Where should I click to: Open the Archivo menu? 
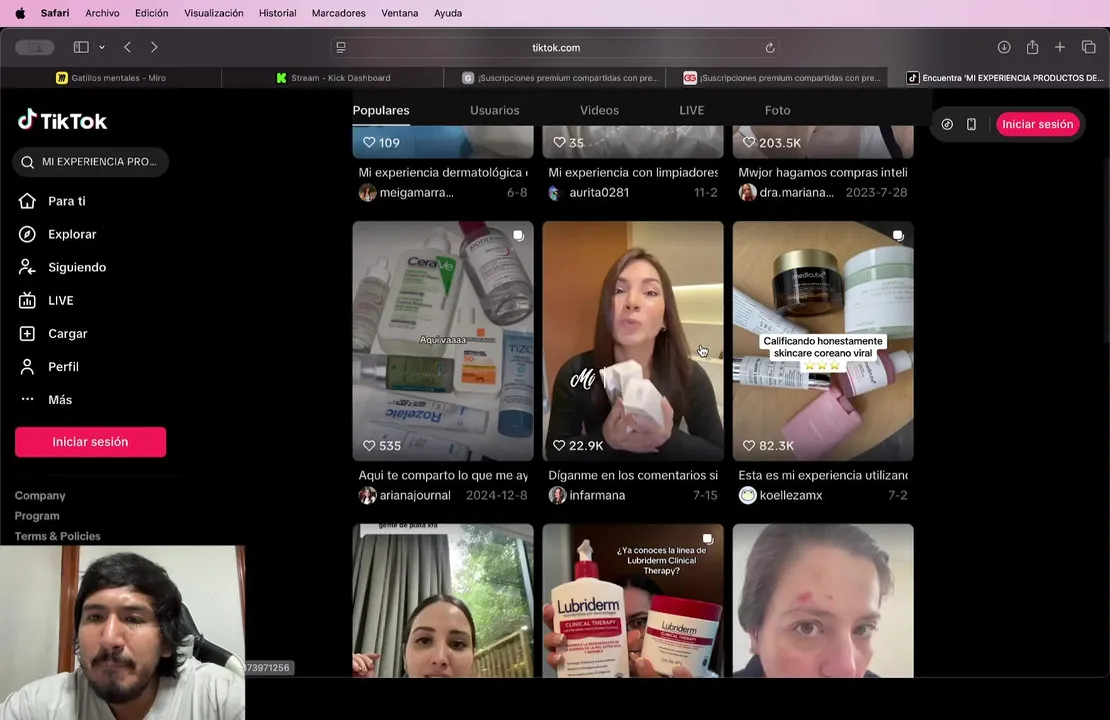point(102,13)
